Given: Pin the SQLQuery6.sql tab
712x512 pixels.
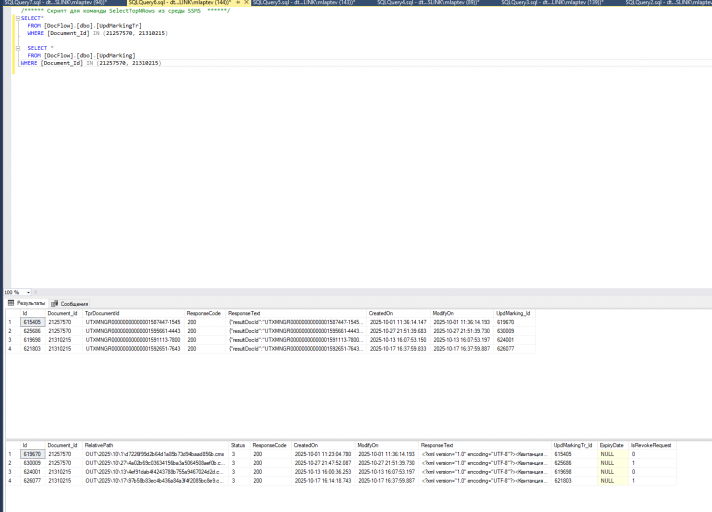Looking at the screenshot, I should click(238, 3).
